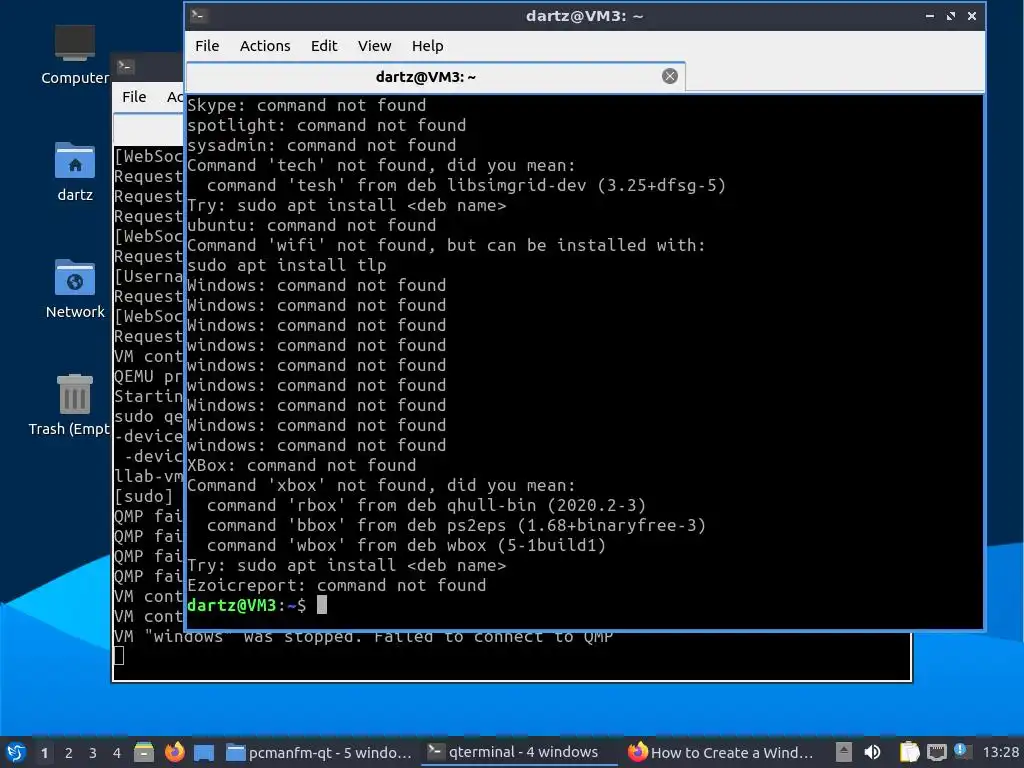
Task: Open the File menu in the front terminal
Action: click(207, 46)
